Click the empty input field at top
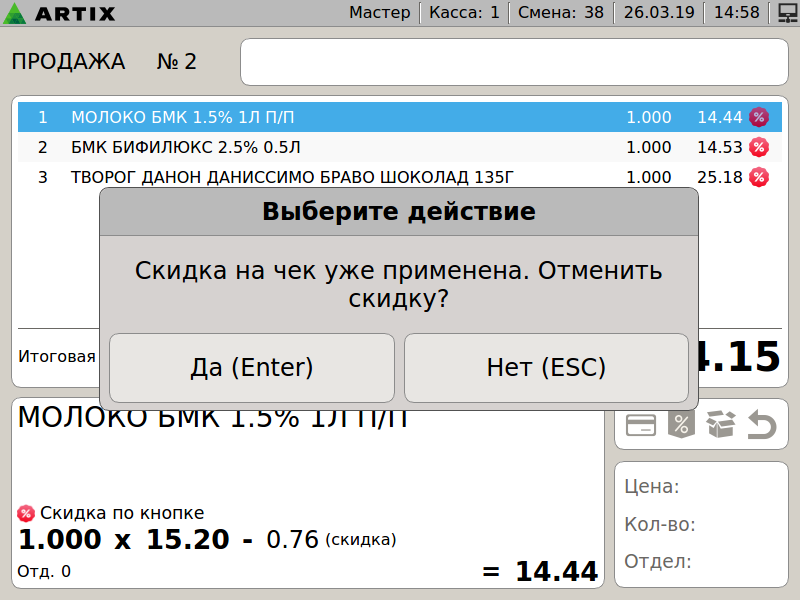 514,62
